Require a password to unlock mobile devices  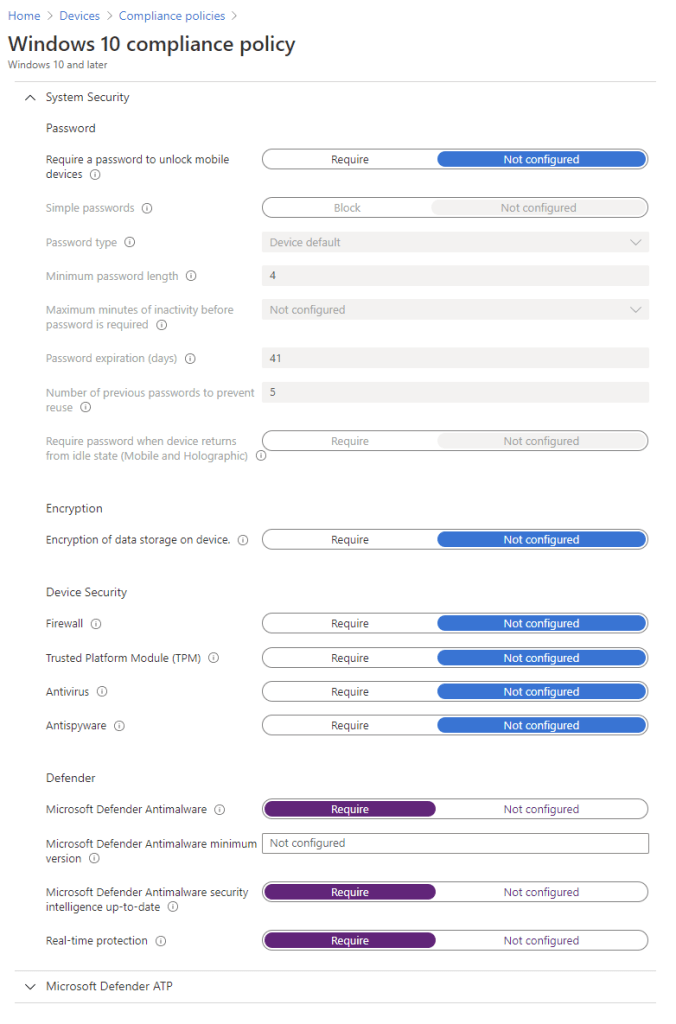tap(350, 160)
